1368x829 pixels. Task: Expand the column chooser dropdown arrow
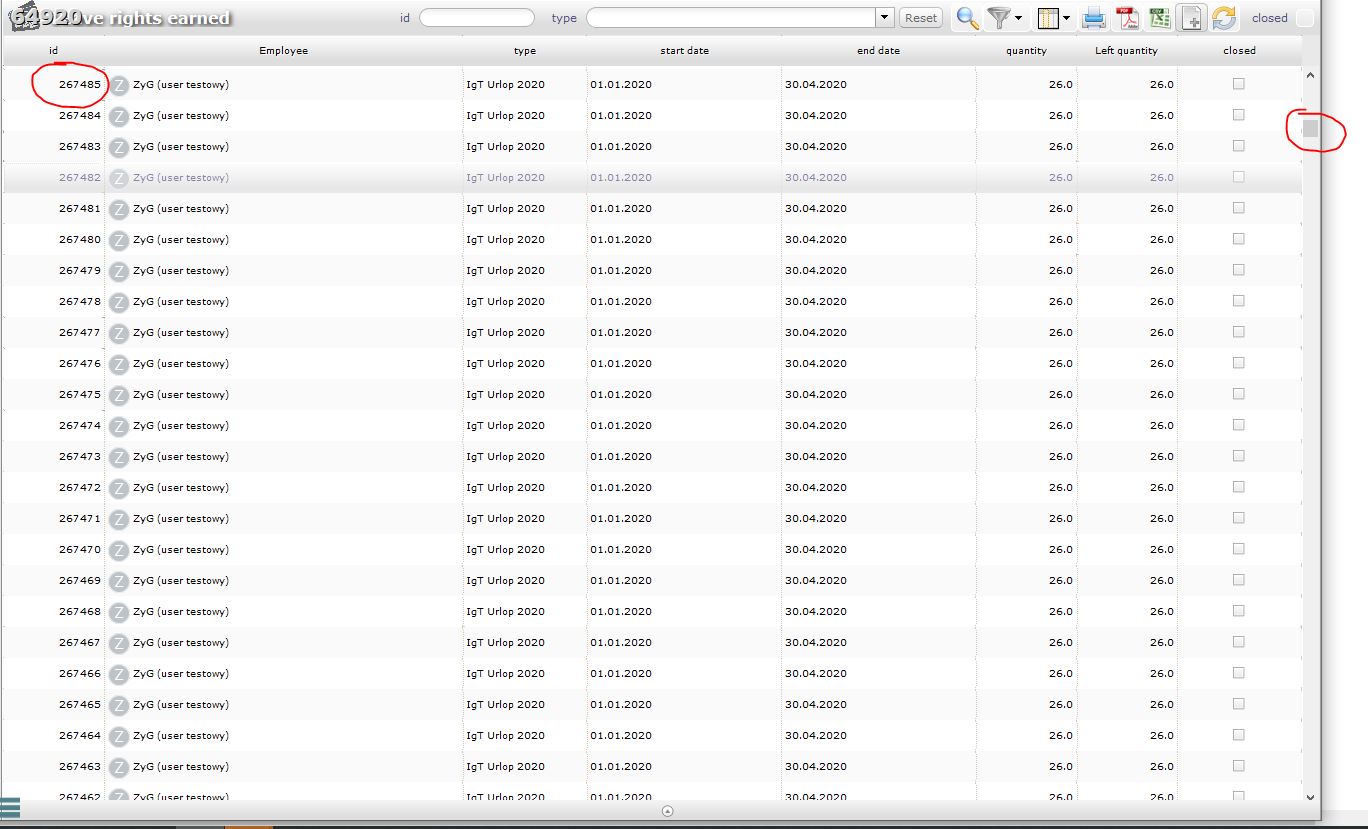(x=1067, y=18)
